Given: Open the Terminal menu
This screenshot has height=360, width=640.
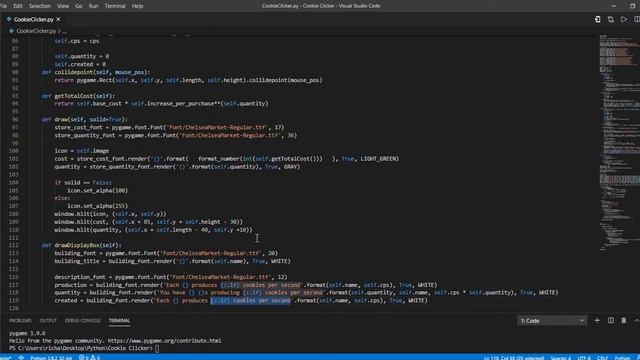Looking at the screenshot, I should coord(115,6).
